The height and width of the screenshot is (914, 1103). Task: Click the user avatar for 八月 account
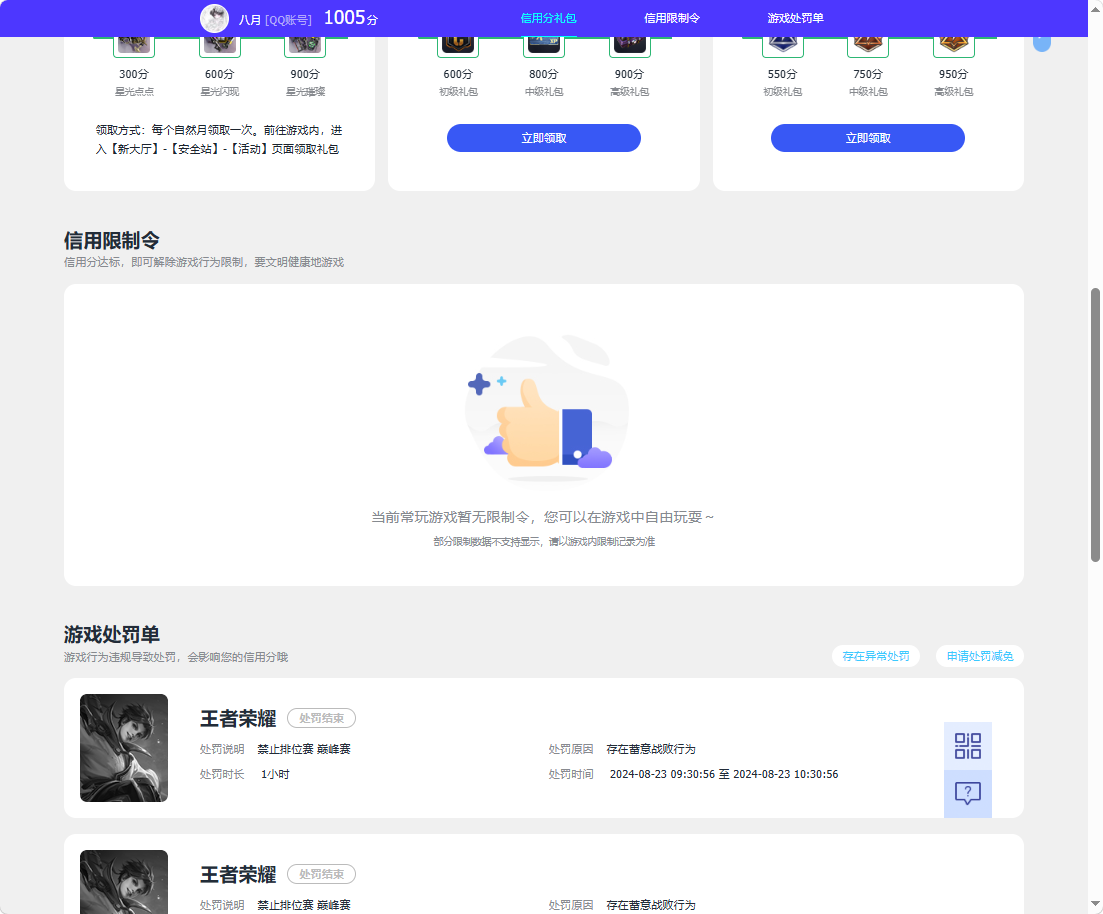point(213,18)
